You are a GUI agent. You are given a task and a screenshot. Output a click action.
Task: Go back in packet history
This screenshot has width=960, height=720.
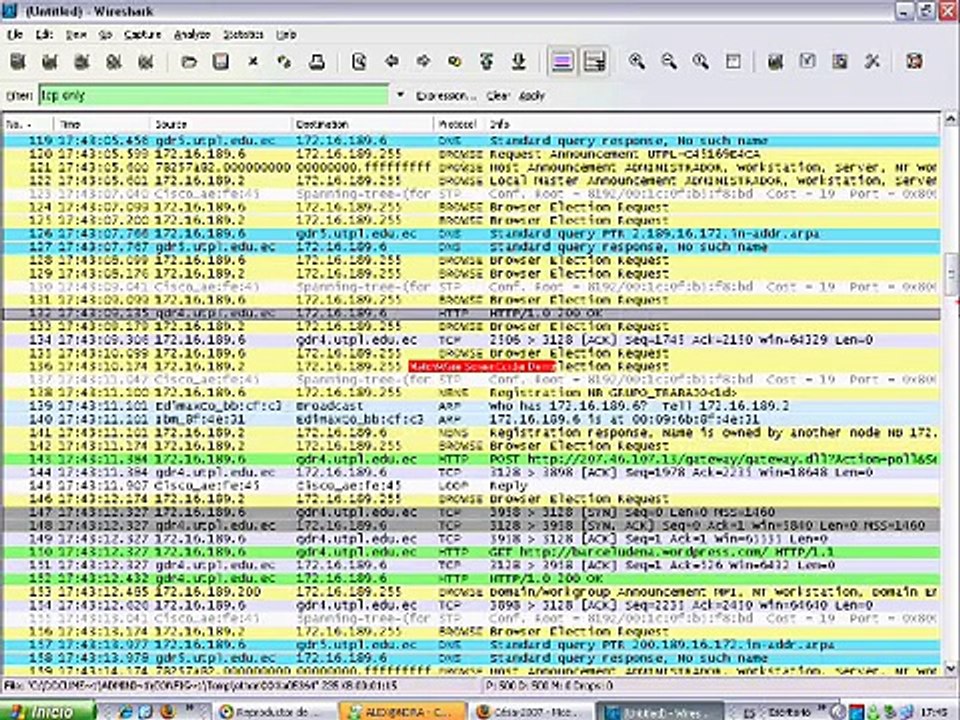tap(392, 61)
